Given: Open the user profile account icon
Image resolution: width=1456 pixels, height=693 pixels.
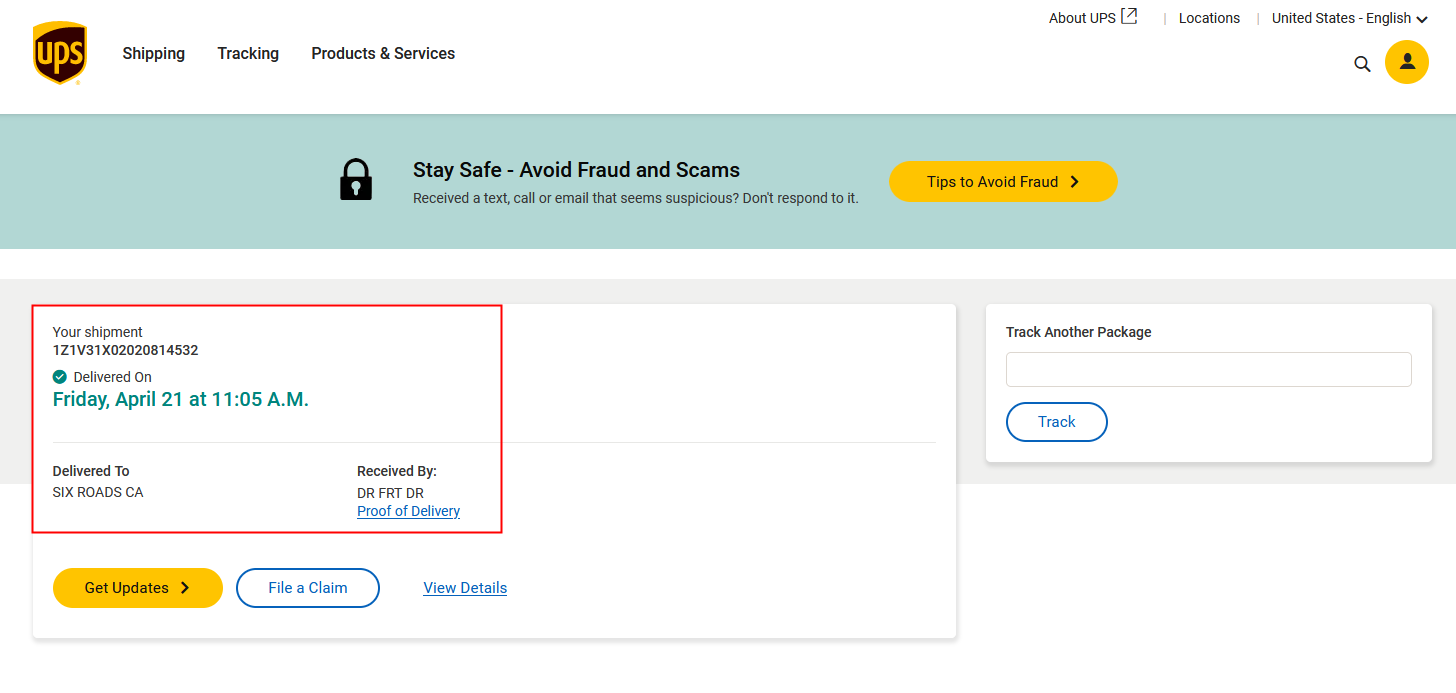Looking at the screenshot, I should (1406, 62).
